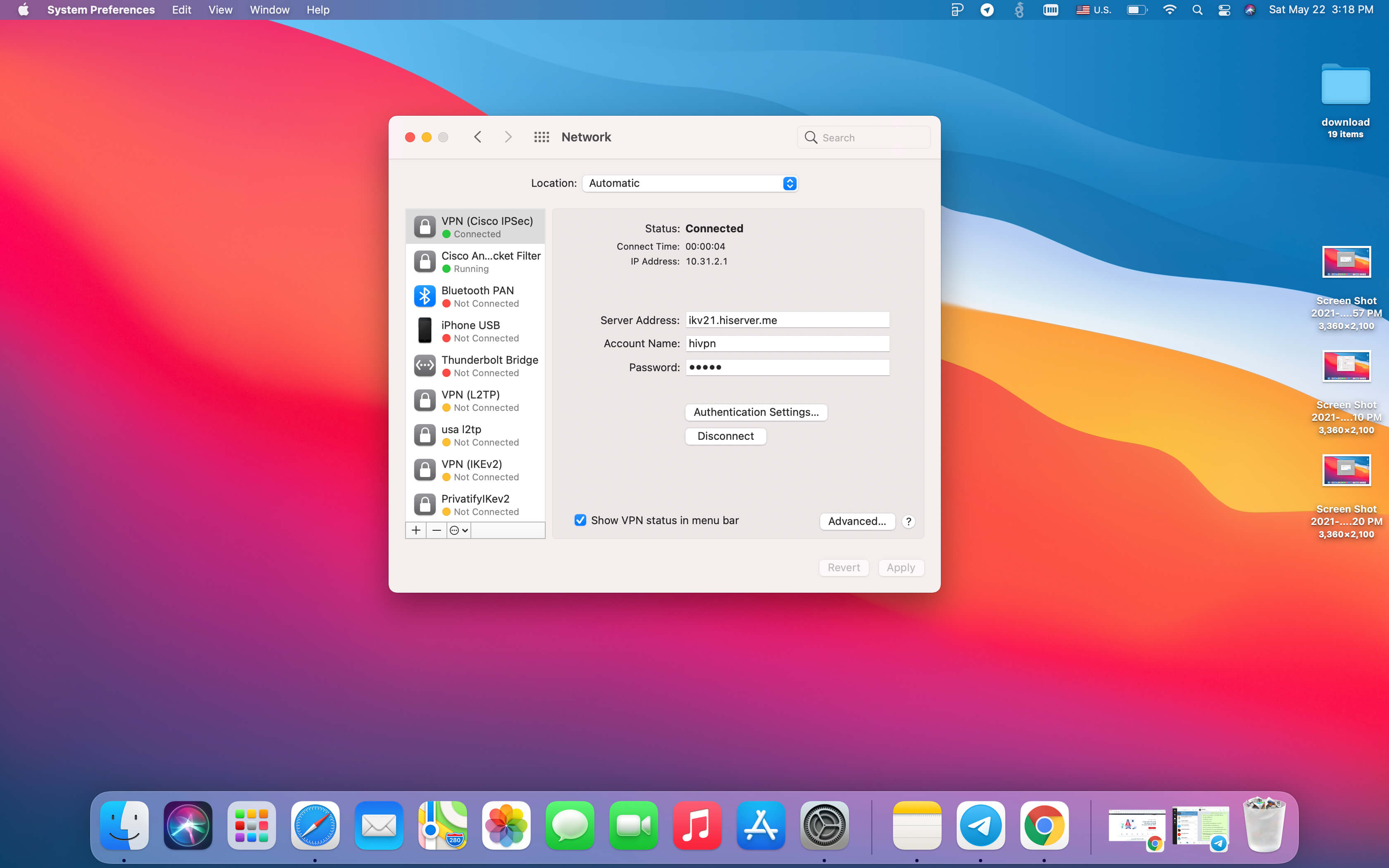This screenshot has height=868, width=1389.
Task: Click the Server Address field
Action: (788, 320)
